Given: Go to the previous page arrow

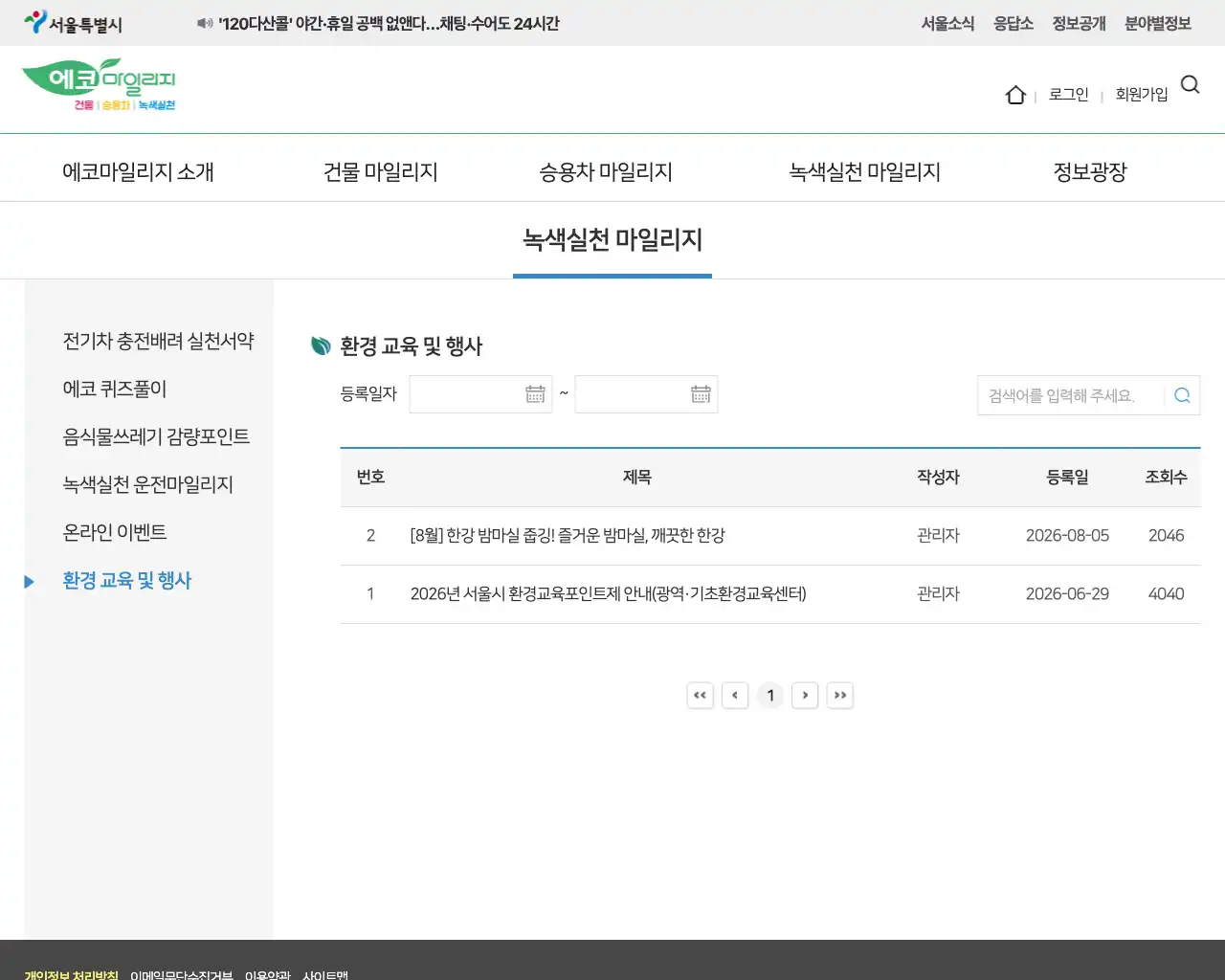Looking at the screenshot, I should click(x=735, y=696).
